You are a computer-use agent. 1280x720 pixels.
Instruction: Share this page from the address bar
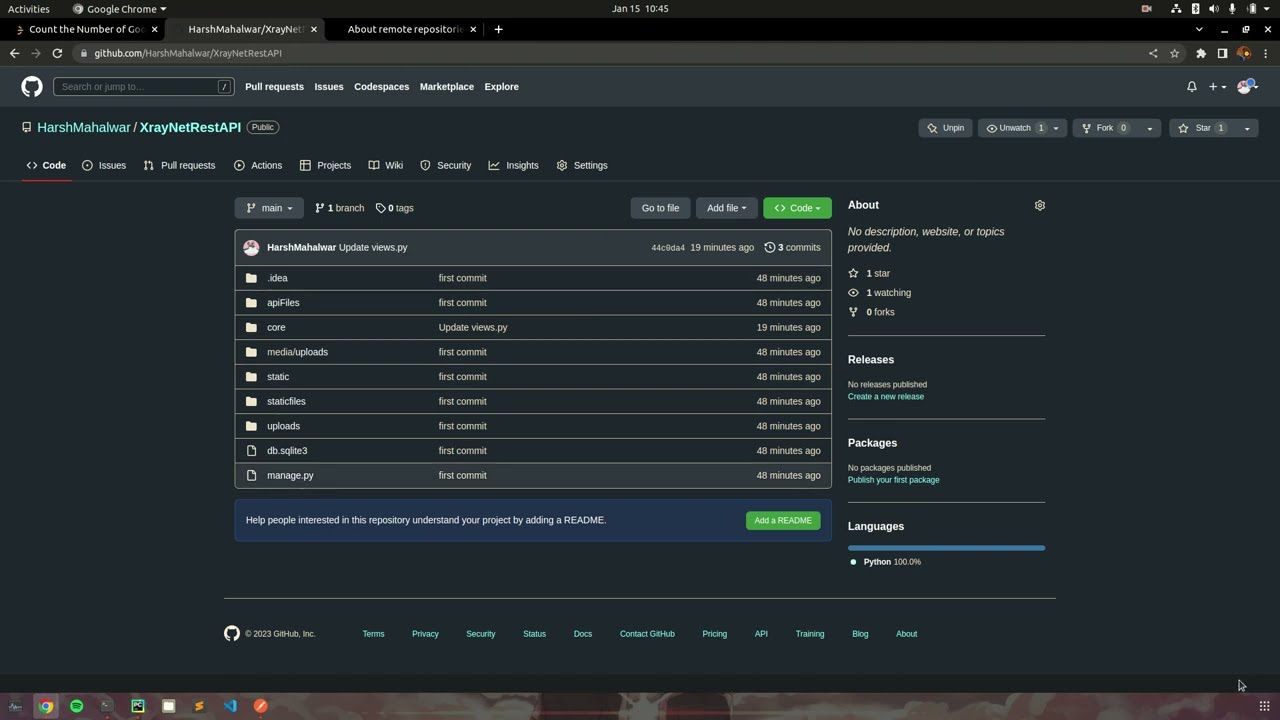[x=1153, y=53]
